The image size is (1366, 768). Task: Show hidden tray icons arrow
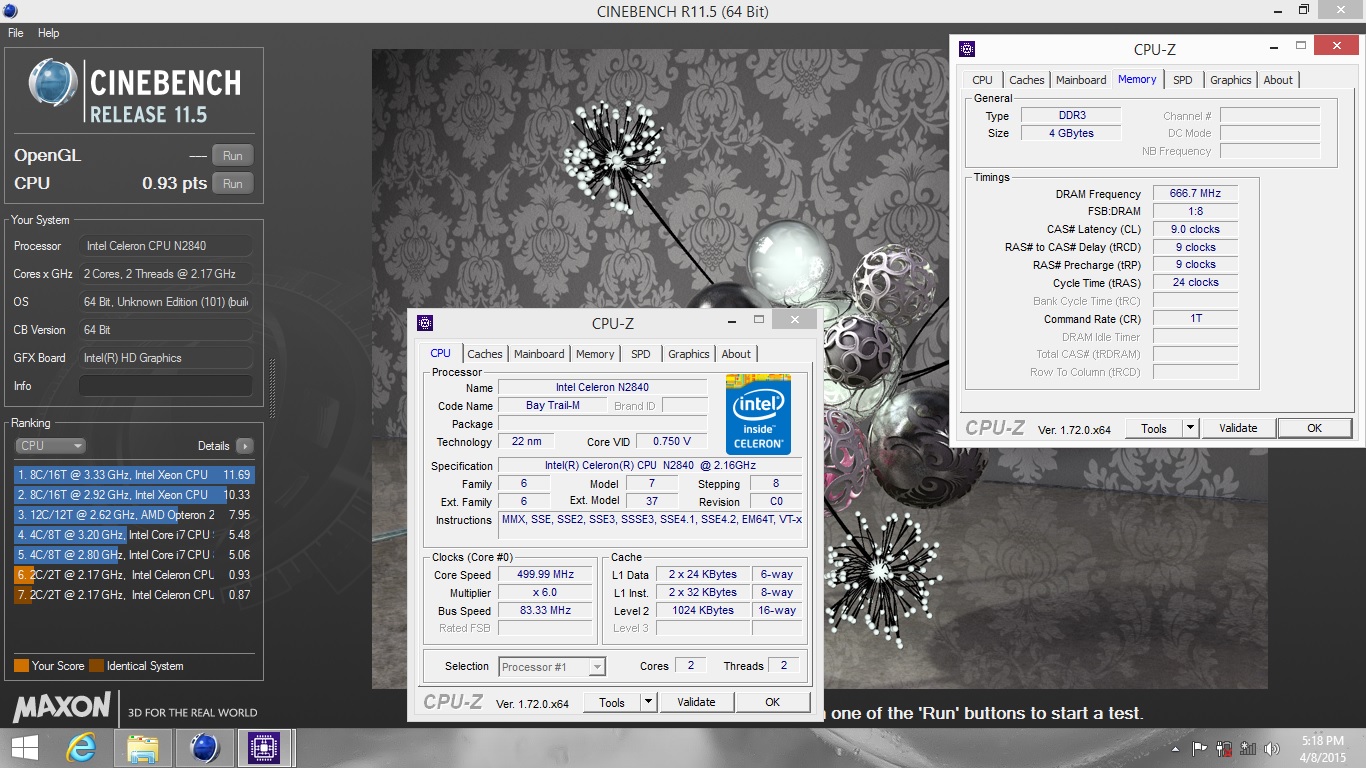1176,748
